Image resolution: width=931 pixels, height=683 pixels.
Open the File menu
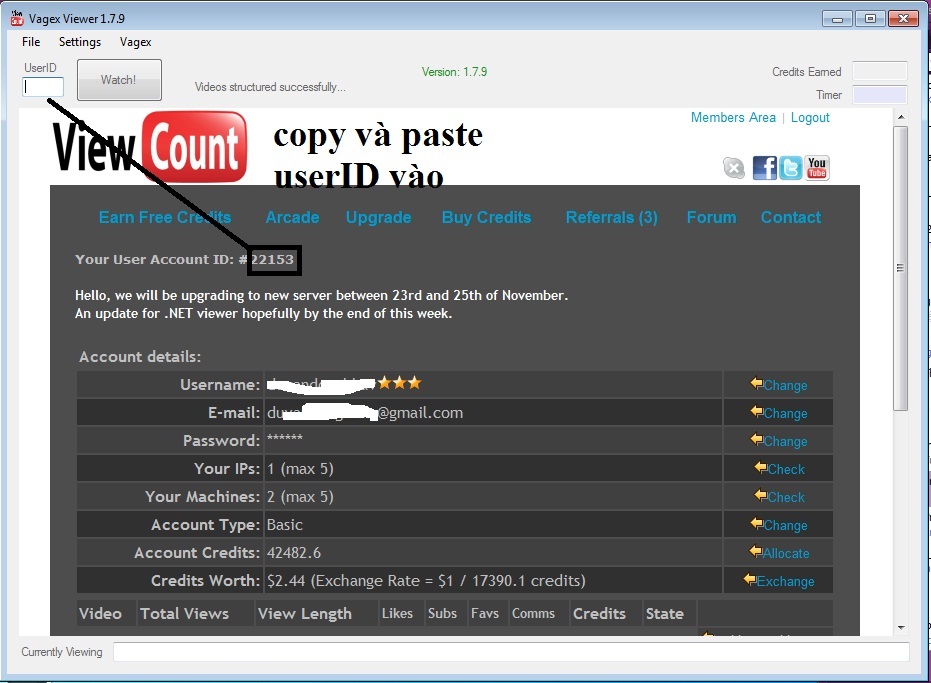click(31, 42)
